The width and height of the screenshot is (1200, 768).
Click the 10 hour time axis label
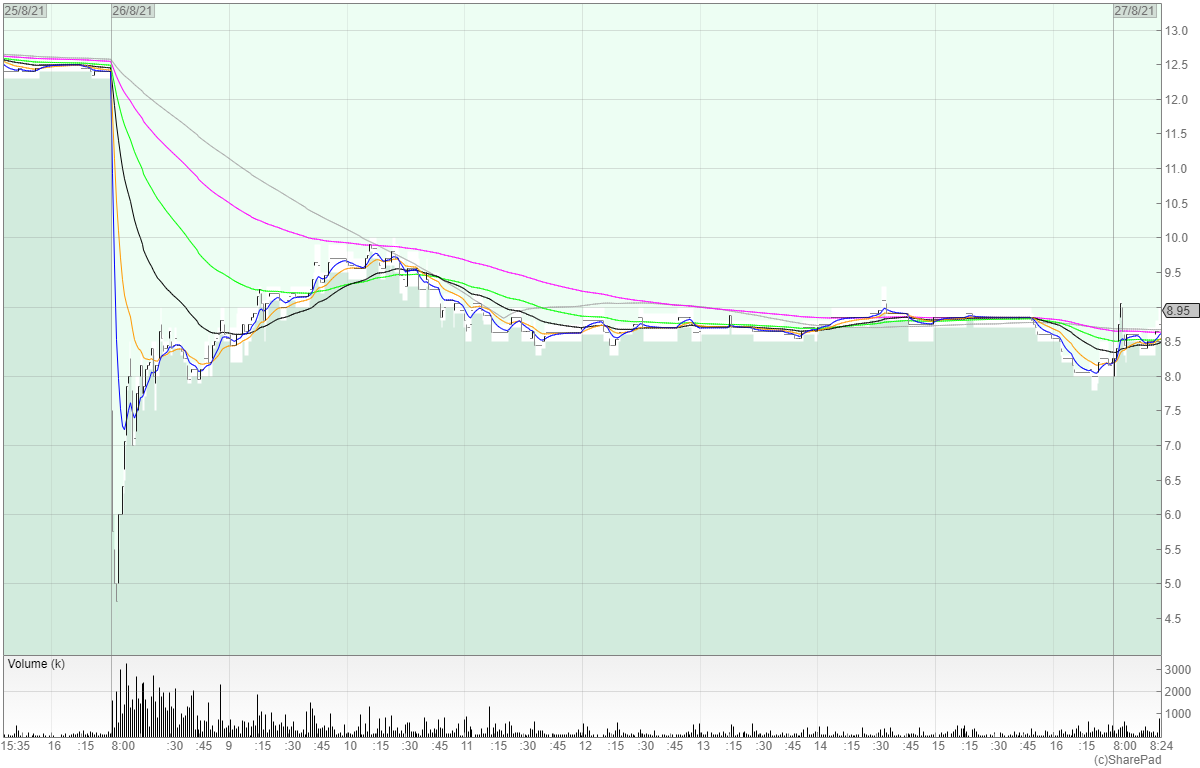(350, 746)
